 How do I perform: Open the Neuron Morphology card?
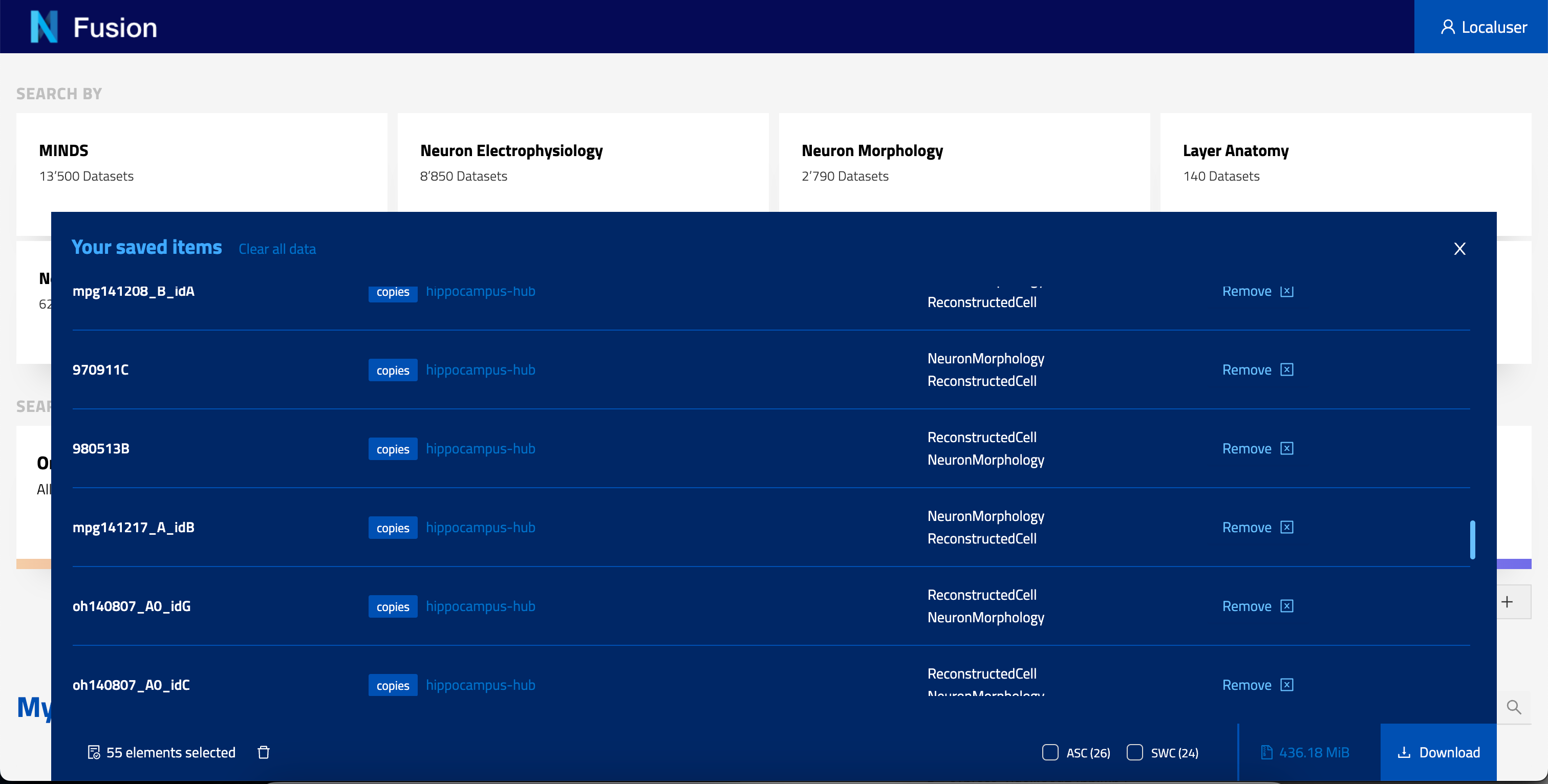pos(964,162)
